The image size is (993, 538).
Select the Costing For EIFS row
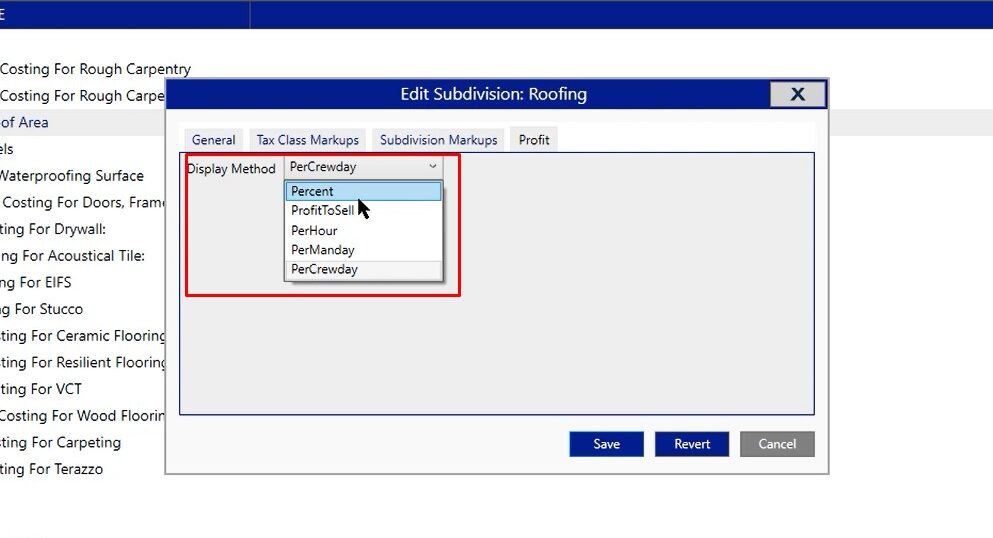(36, 282)
